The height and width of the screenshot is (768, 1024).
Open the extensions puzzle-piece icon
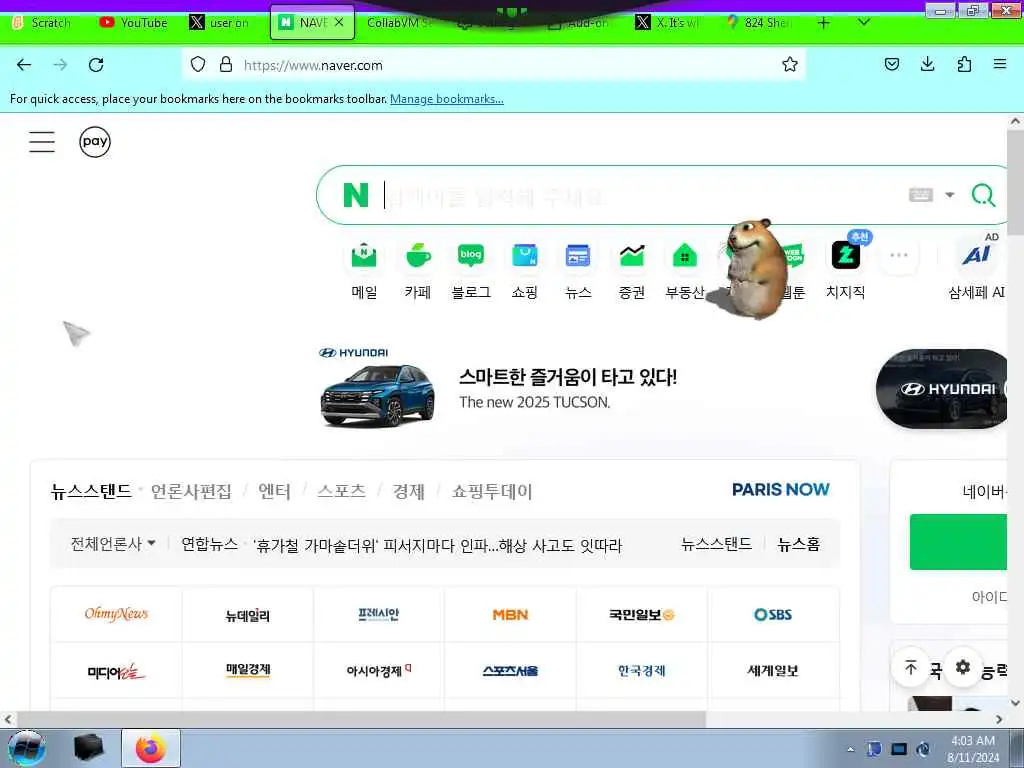[964, 64]
